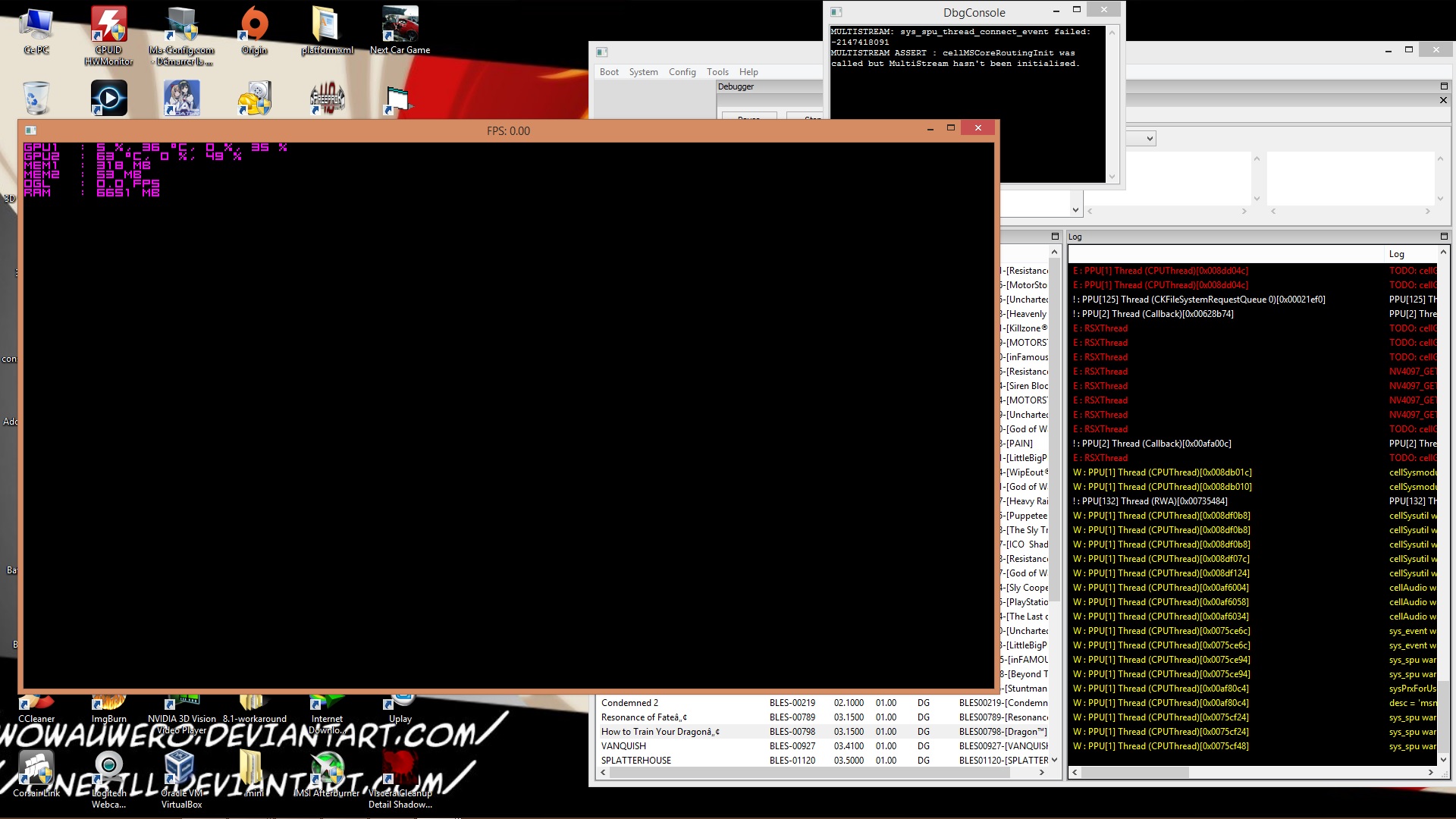The height and width of the screenshot is (819, 1456).
Task: Select the VANQUISH game row
Action: [x=623, y=746]
